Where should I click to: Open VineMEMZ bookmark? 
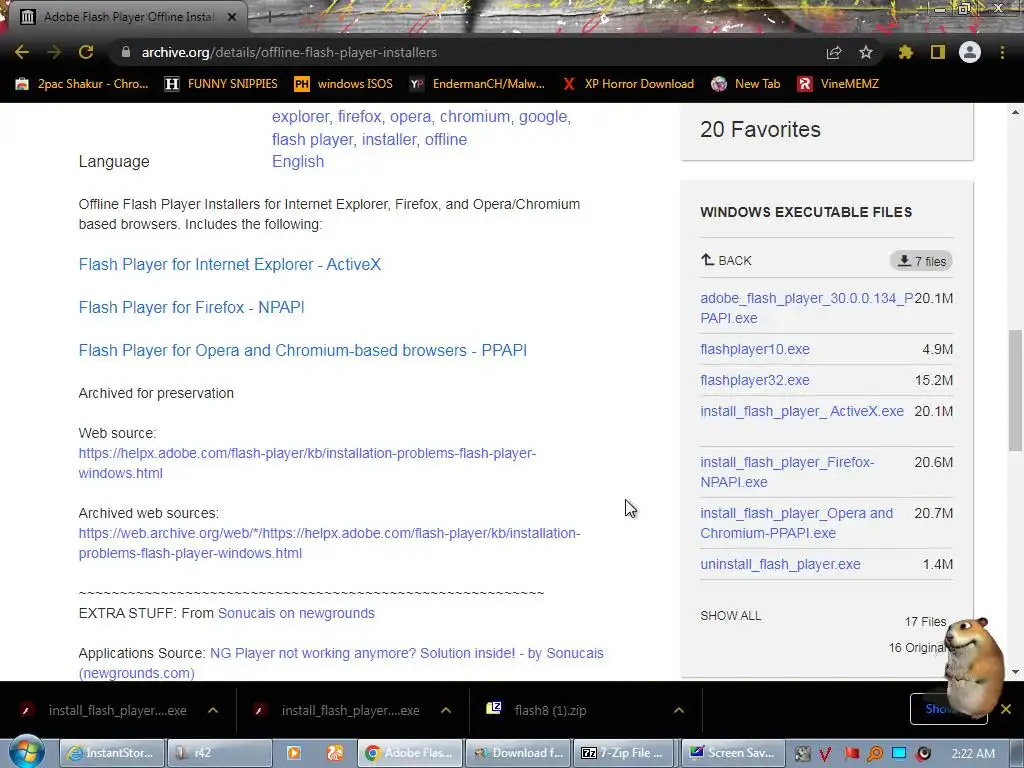tap(839, 84)
